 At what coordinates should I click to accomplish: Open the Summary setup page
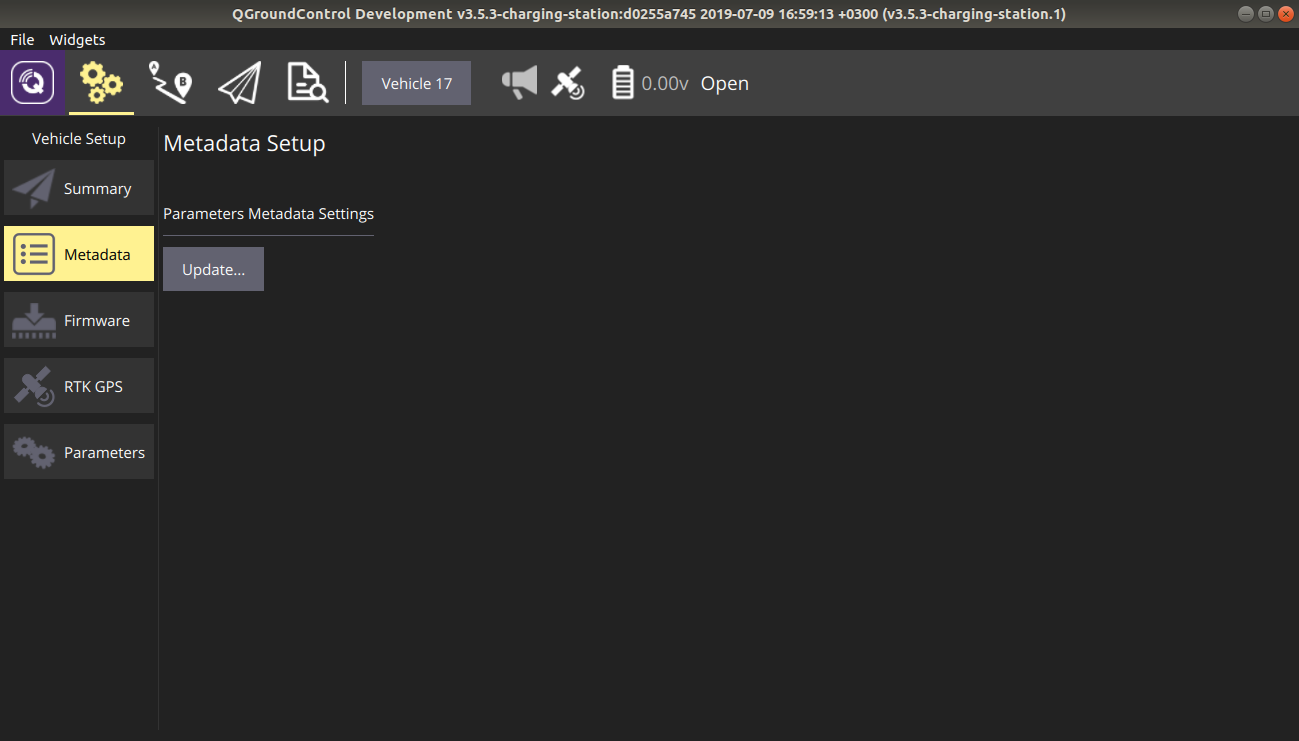(79, 188)
